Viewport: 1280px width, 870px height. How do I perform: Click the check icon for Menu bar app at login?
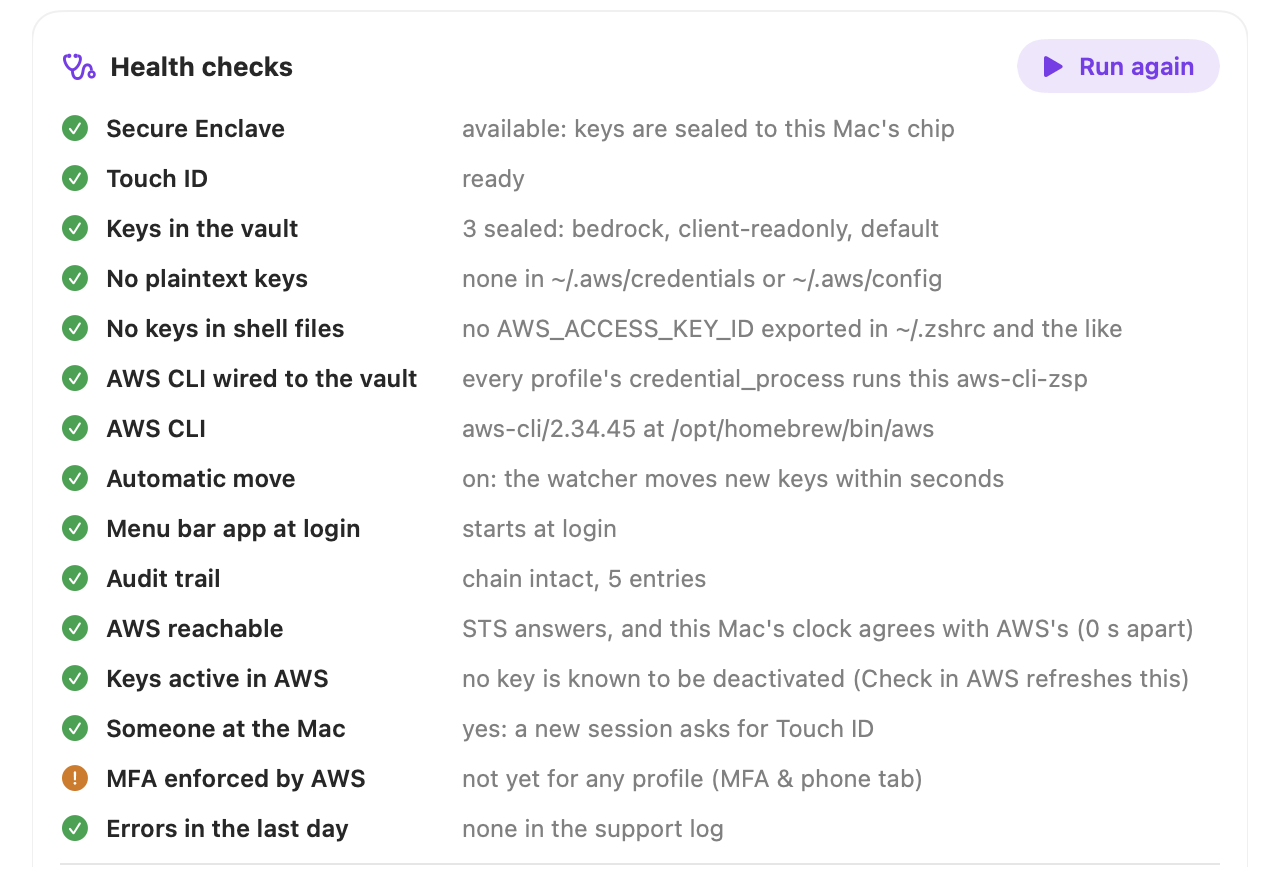coord(75,528)
